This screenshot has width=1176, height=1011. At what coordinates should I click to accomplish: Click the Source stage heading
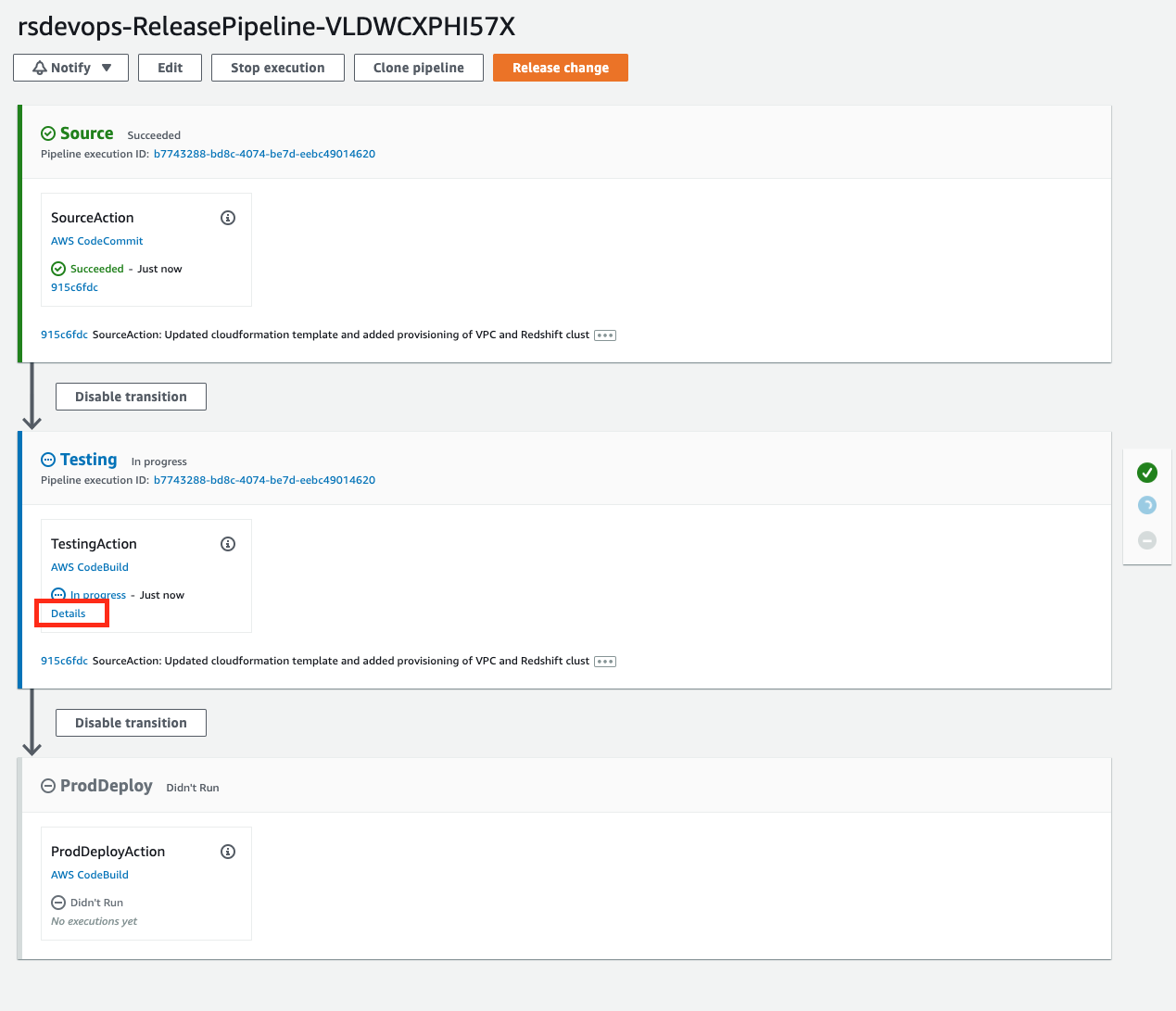pyautogui.click(x=86, y=133)
